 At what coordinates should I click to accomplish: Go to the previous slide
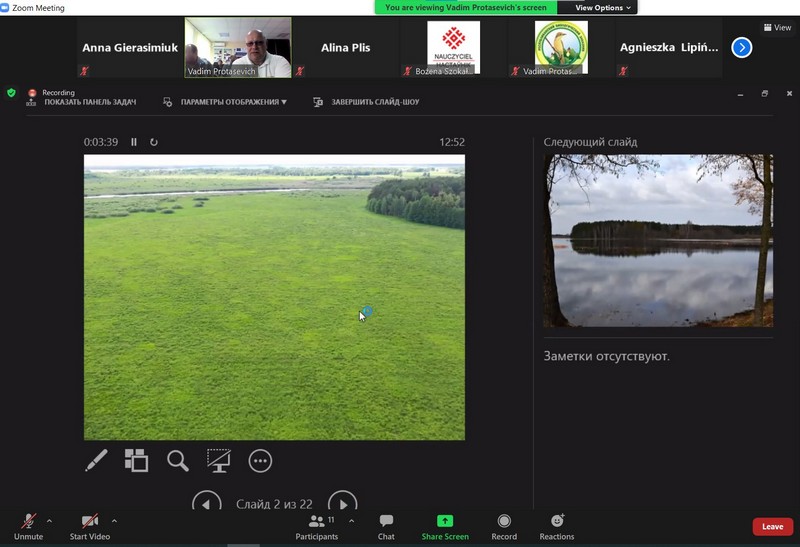206,503
